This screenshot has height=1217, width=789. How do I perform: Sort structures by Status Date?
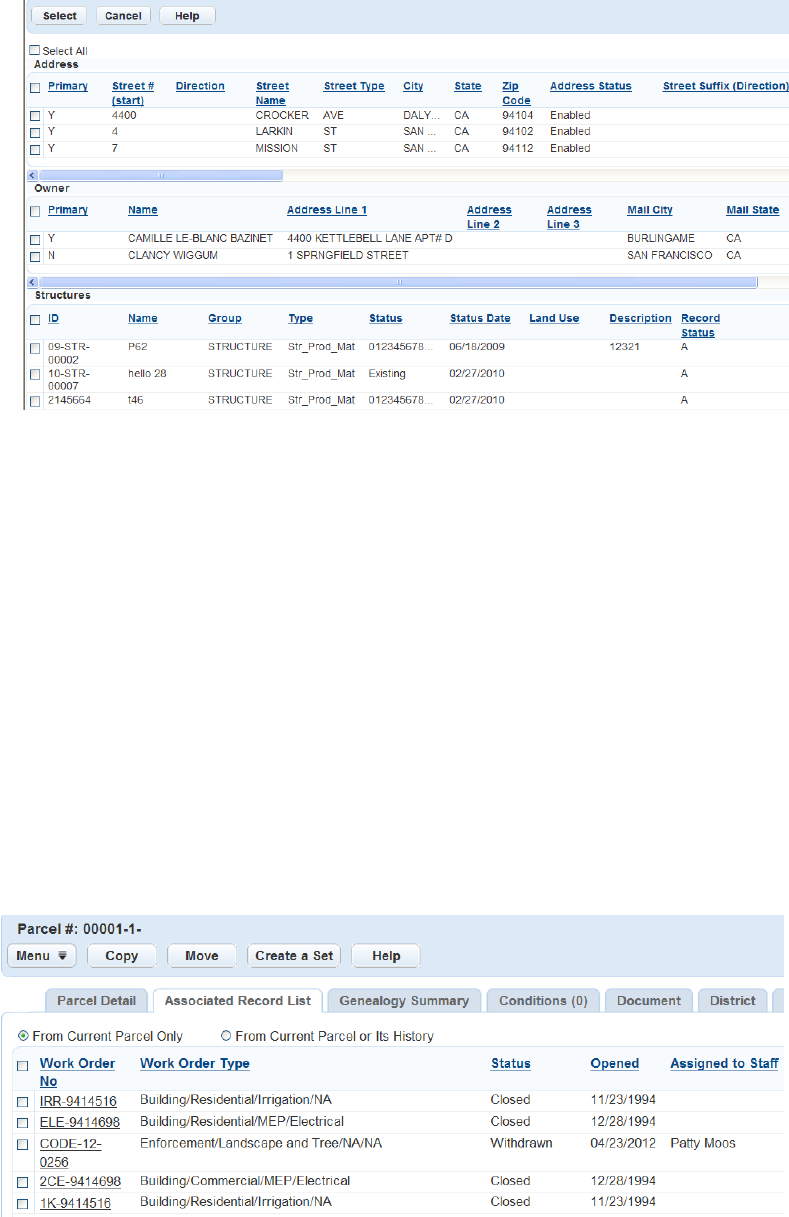pyautogui.click(x=480, y=318)
